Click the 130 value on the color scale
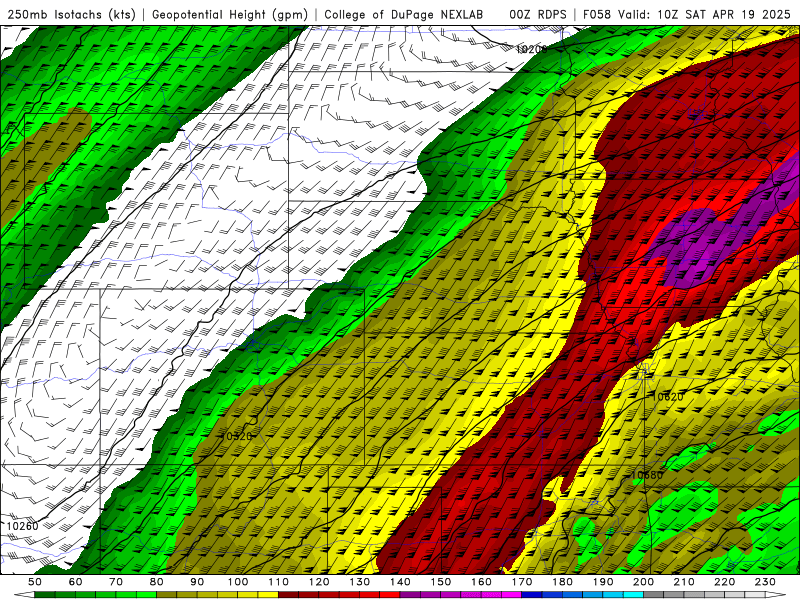800x600 pixels. click(x=360, y=582)
